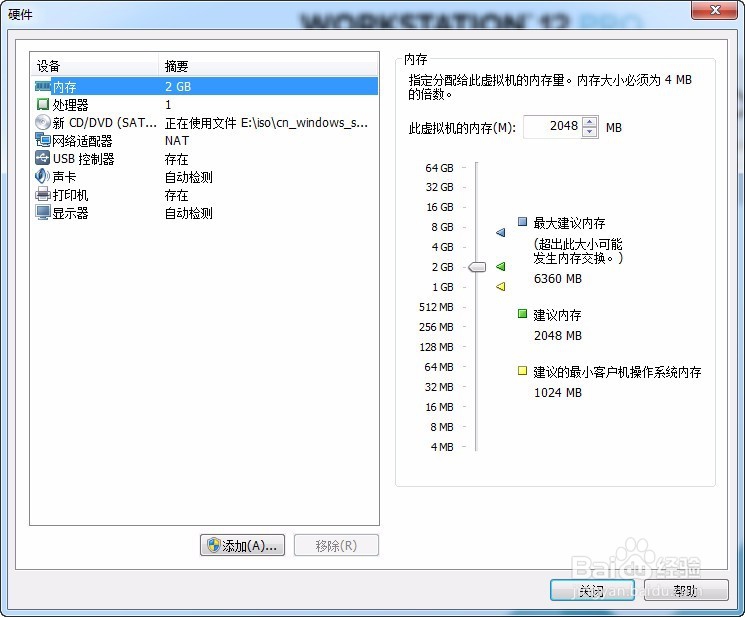This screenshot has height=617, width=745.
Task: Click the 512 MB slider scale label
Action: click(436, 307)
